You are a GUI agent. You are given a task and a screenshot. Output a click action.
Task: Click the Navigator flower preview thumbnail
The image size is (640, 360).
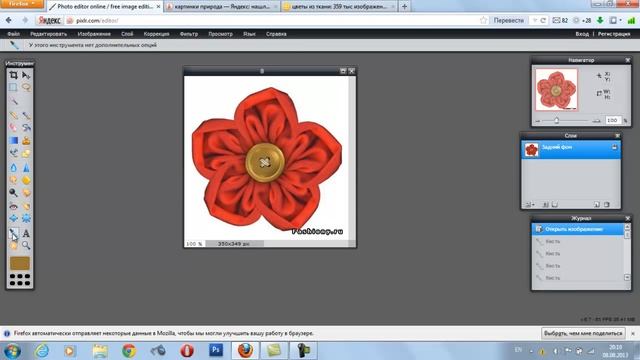pyautogui.click(x=556, y=90)
